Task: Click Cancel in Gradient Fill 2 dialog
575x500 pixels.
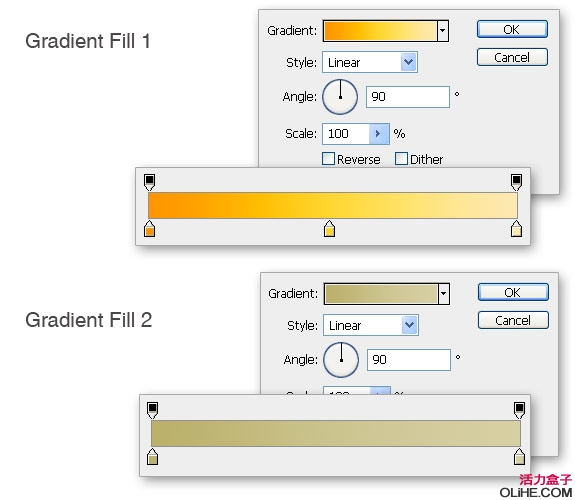Action: coord(513,320)
